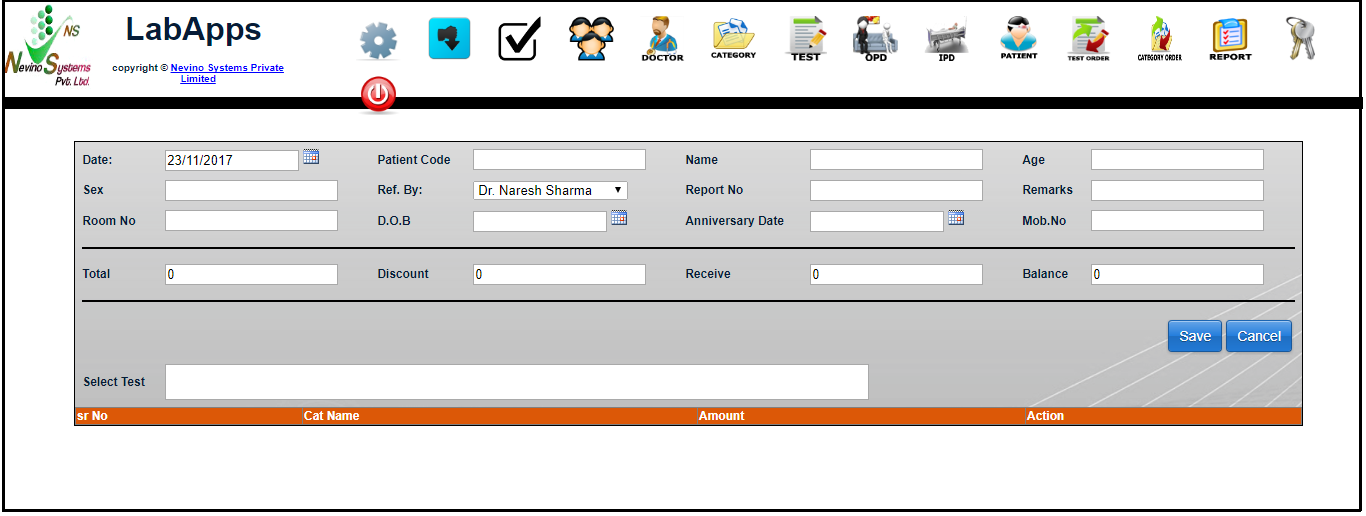Screen dimensions: 1366x516
Task: Open the Anniversary Date calendar picker
Action: (x=956, y=218)
